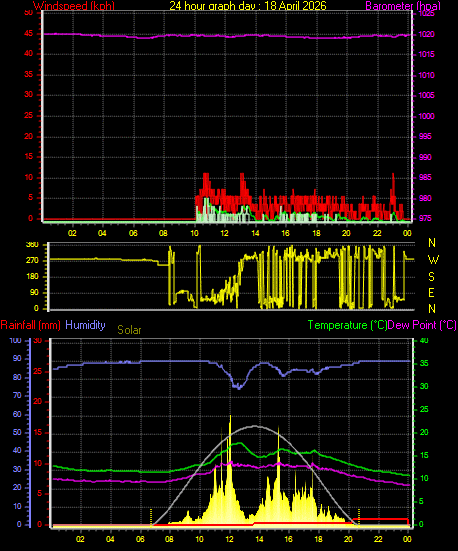Select the 'Temperature (°C)' legend label
The height and width of the screenshot is (551, 458).
click(347, 325)
